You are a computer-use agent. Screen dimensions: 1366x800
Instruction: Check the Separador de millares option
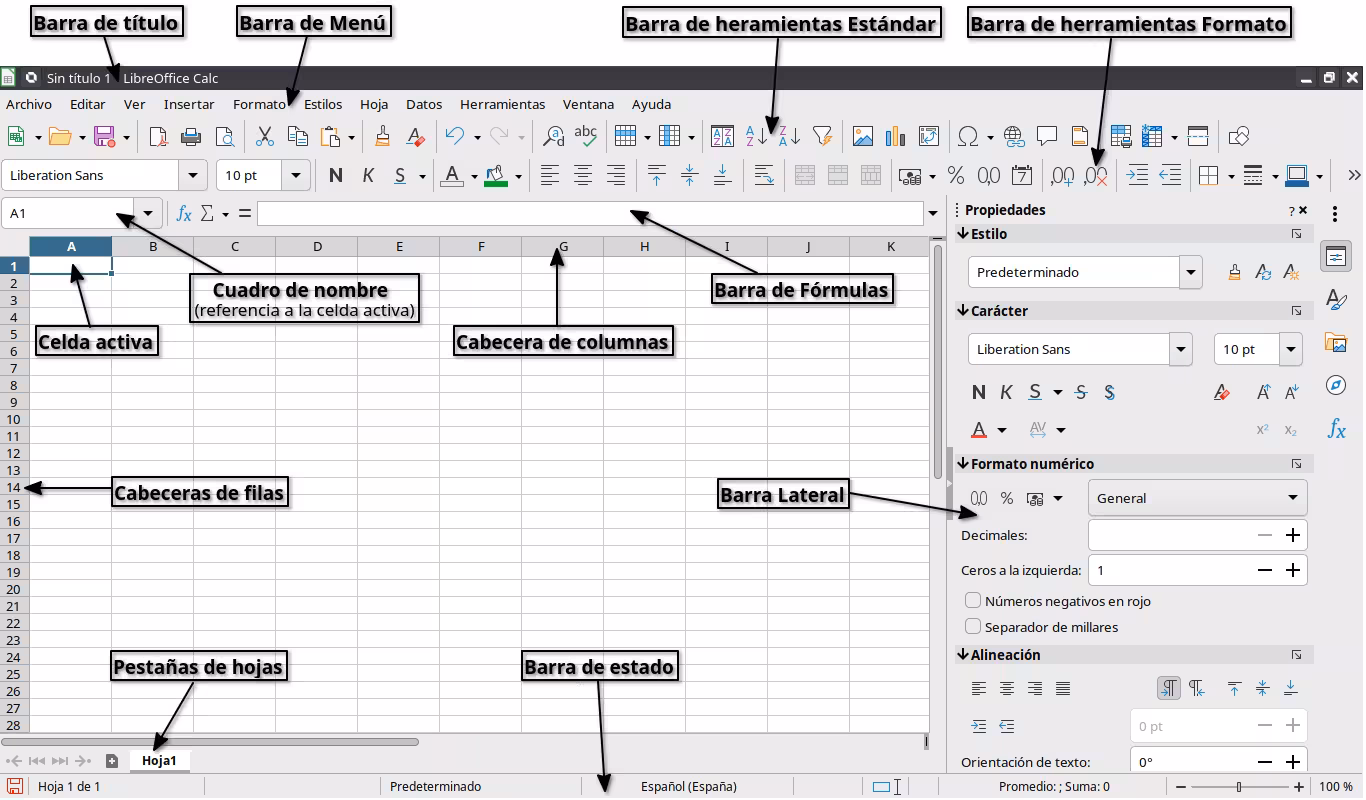tap(972, 627)
